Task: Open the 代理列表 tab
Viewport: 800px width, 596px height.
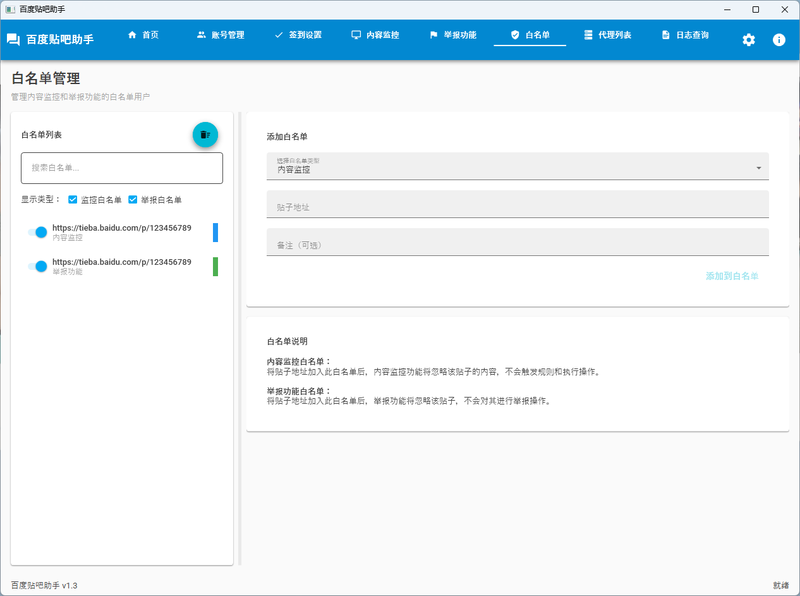Action: pyautogui.click(x=608, y=35)
